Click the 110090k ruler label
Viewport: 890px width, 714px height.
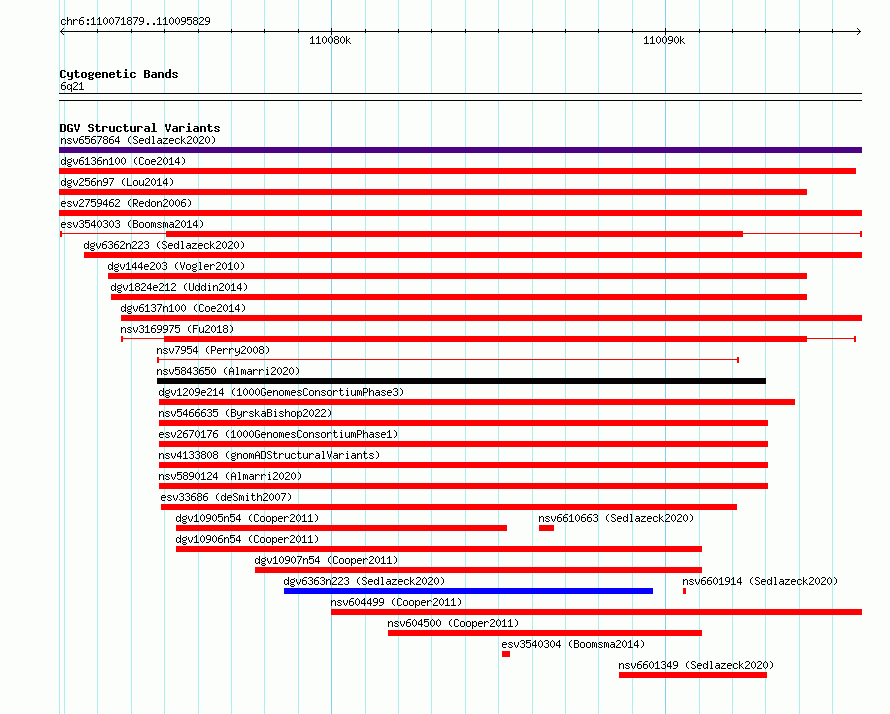[x=664, y=40]
